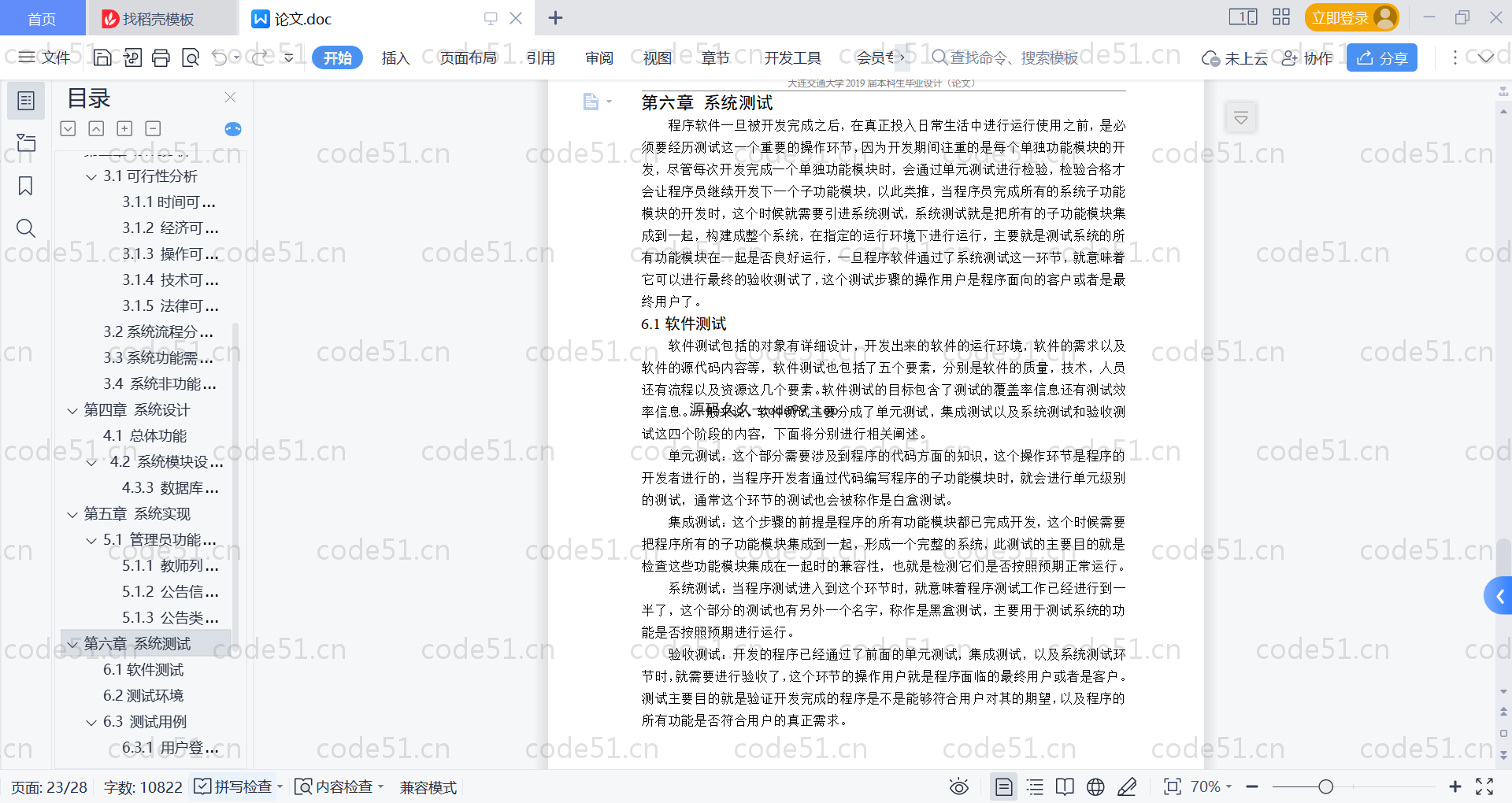Select the 视图 ribbon tab
Screen dimensions: 1512x803
[x=658, y=57]
